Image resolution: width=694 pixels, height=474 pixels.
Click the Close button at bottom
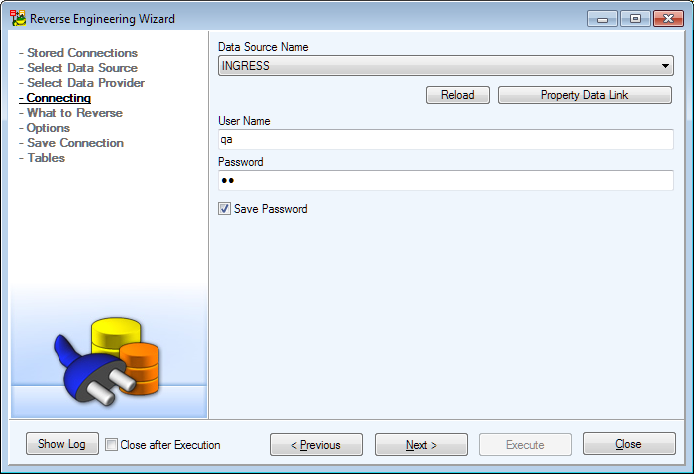(629, 444)
